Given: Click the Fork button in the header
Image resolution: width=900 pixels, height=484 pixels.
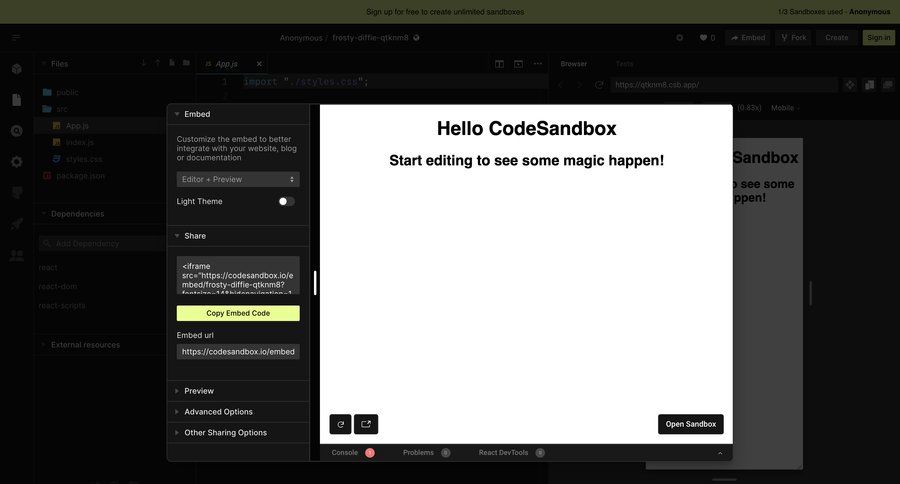Looking at the screenshot, I should tap(794, 38).
